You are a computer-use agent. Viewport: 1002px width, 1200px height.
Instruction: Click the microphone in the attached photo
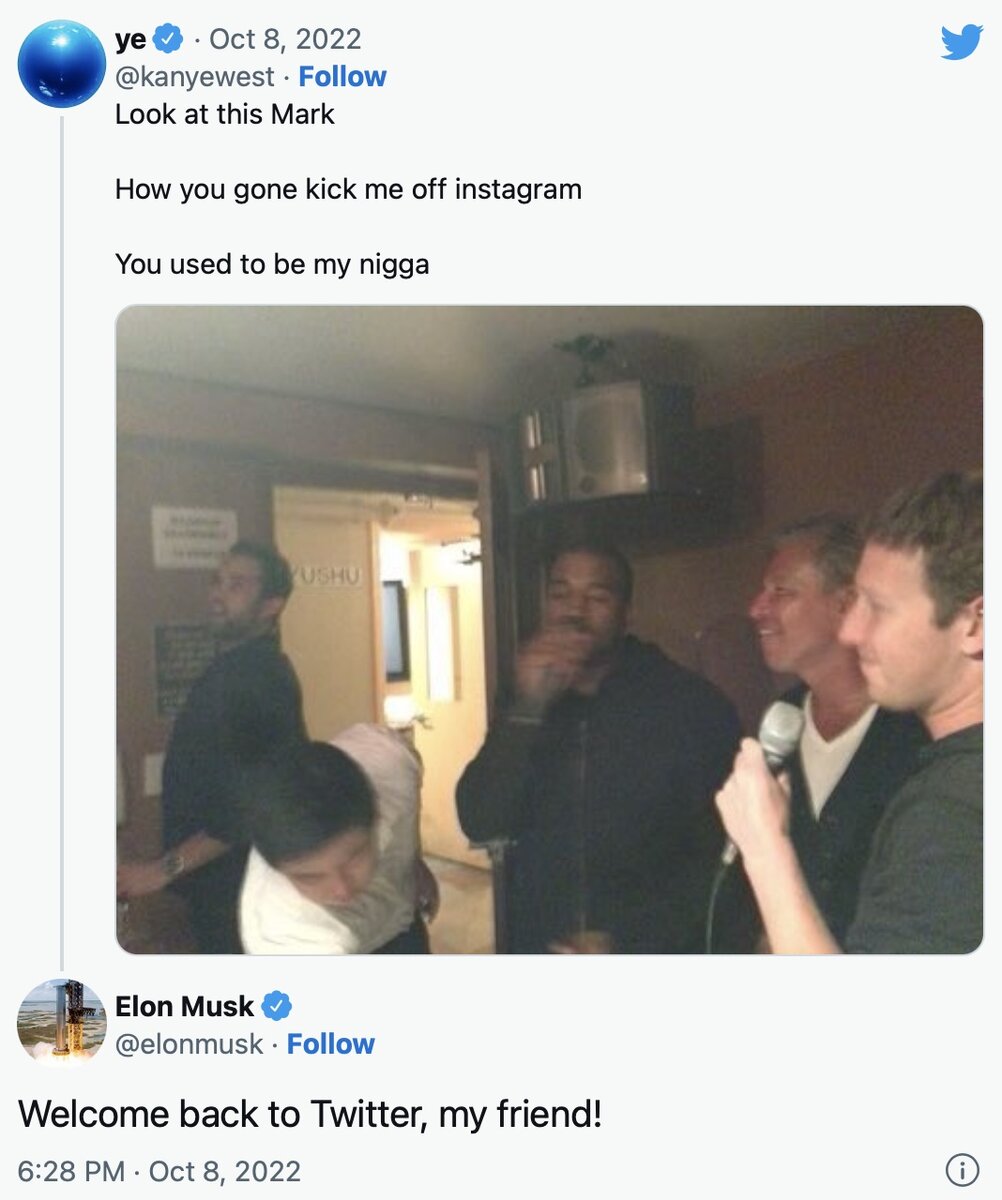[778, 740]
